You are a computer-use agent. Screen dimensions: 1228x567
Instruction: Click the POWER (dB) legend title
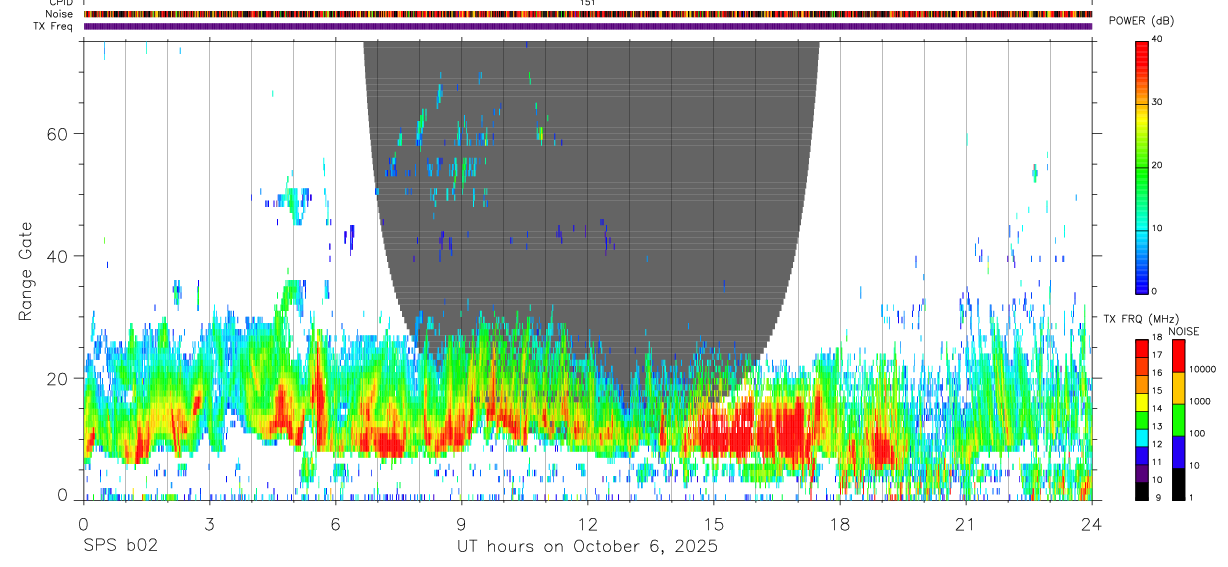click(x=1141, y=21)
